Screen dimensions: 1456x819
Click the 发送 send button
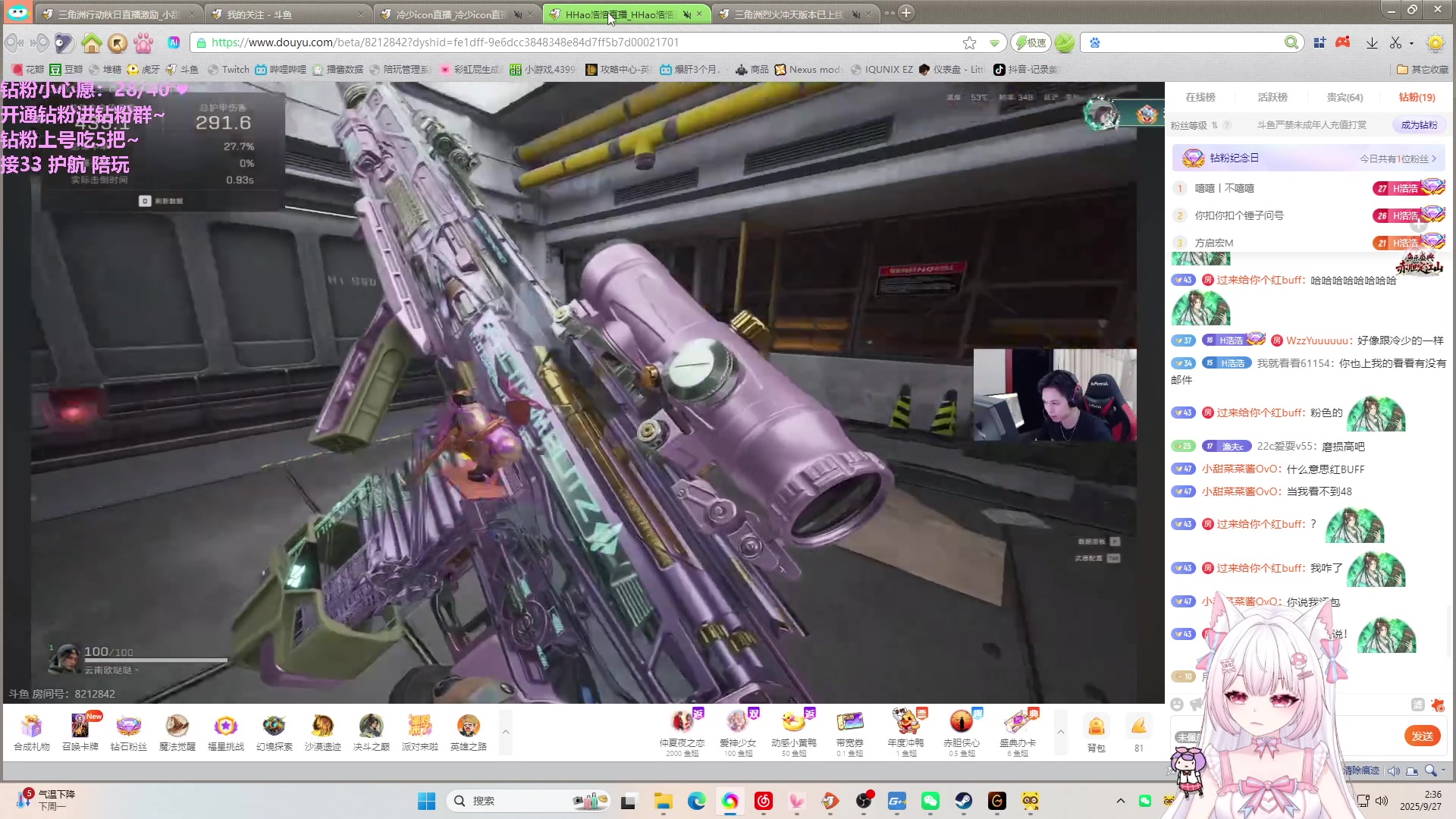pos(1422,736)
